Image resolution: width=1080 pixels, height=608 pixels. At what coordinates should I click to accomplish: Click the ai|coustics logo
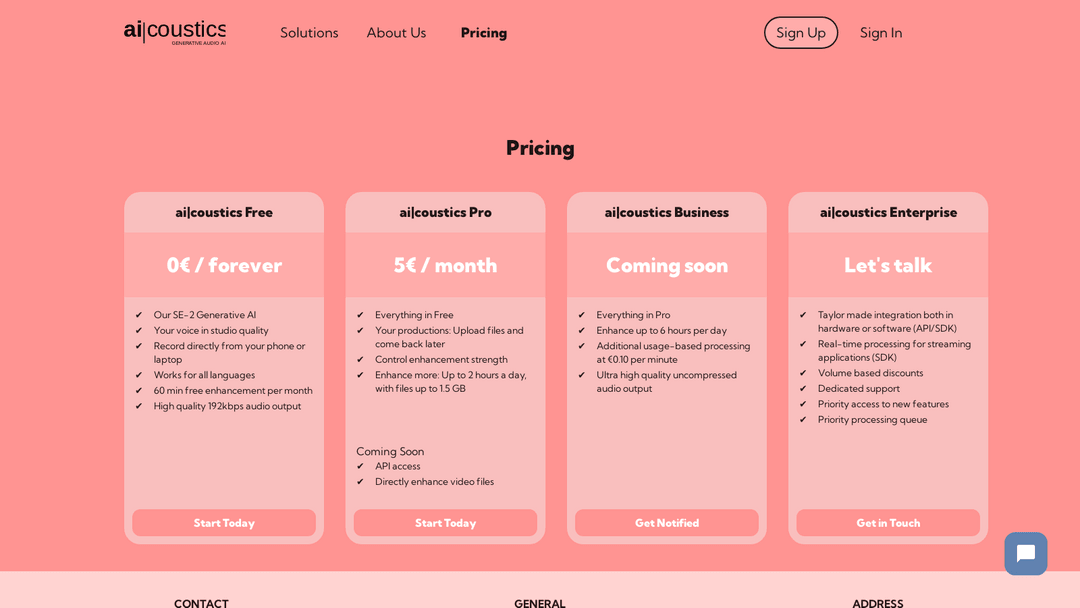pyautogui.click(x=175, y=32)
